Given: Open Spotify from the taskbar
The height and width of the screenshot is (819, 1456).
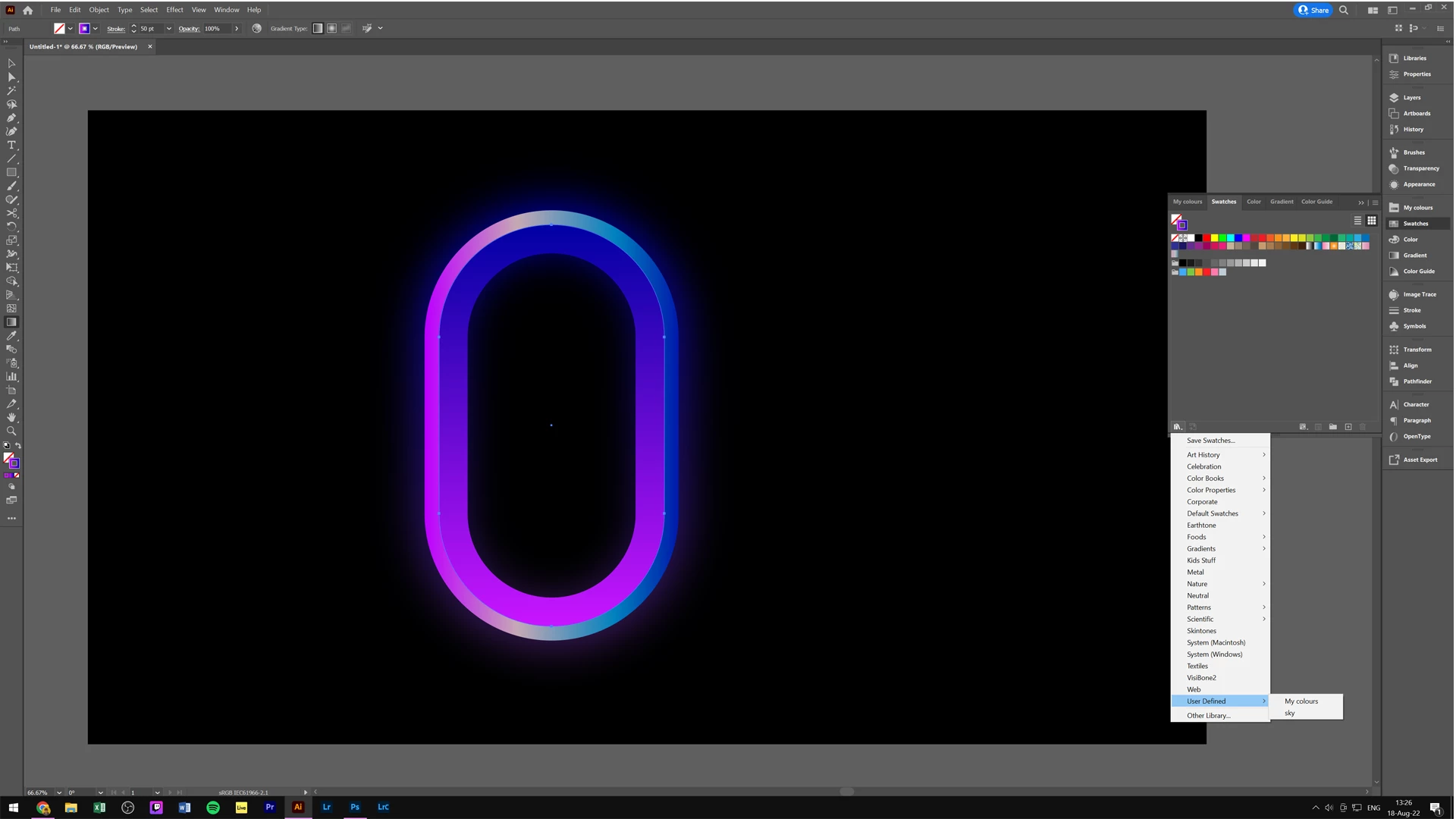Looking at the screenshot, I should 213,808.
